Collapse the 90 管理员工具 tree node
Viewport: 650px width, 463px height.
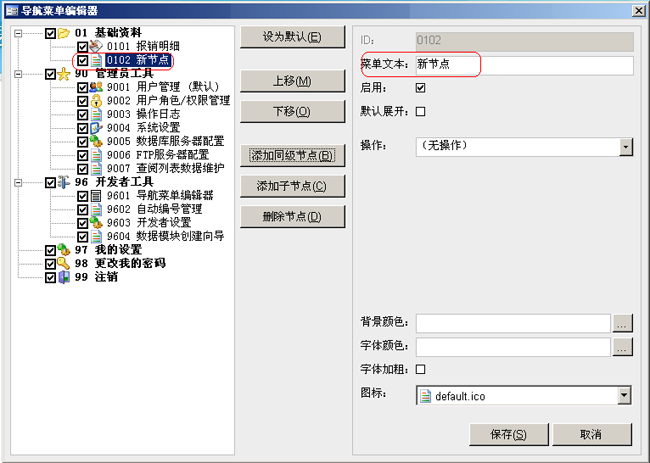click(18, 74)
